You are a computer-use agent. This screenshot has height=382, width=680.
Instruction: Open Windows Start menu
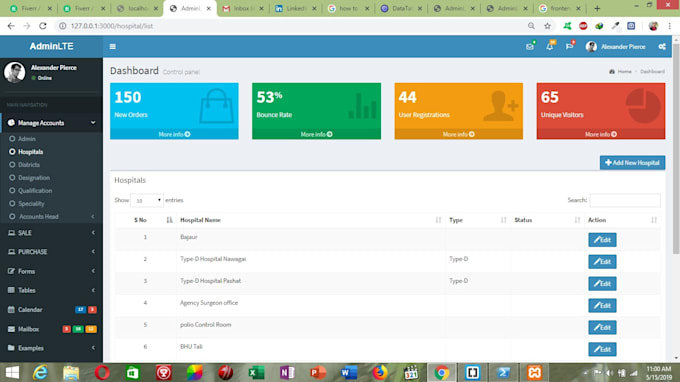[x=12, y=372]
